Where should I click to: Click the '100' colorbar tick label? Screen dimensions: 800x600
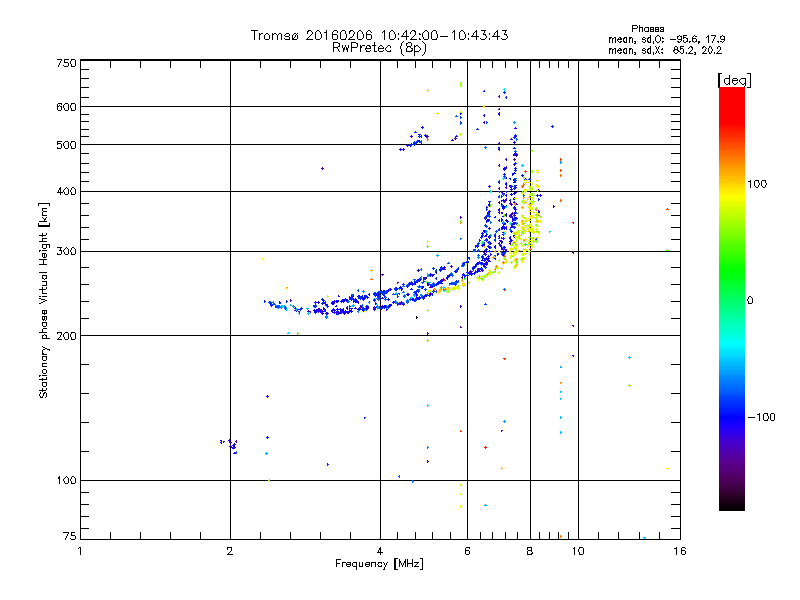point(757,184)
